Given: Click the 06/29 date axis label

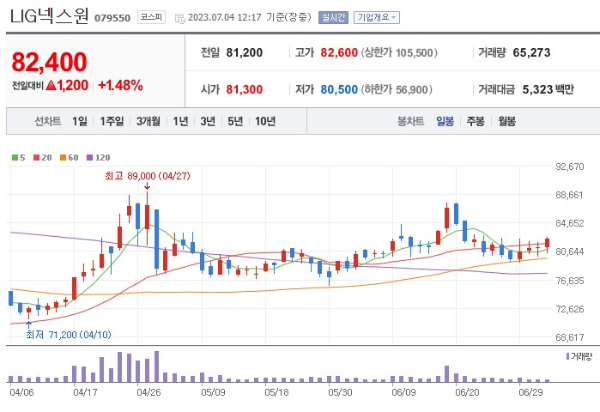Looking at the screenshot, I should pyautogui.click(x=530, y=392).
